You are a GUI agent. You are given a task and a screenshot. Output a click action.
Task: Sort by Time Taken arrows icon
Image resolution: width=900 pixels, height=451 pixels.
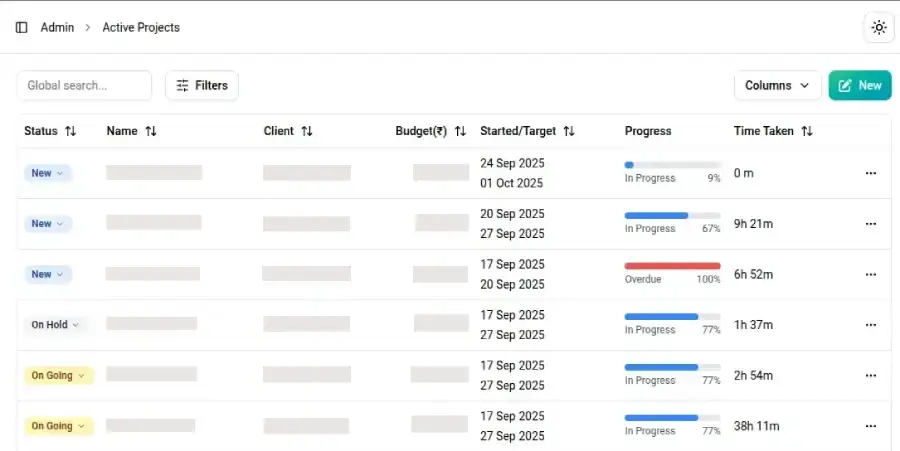coord(807,131)
